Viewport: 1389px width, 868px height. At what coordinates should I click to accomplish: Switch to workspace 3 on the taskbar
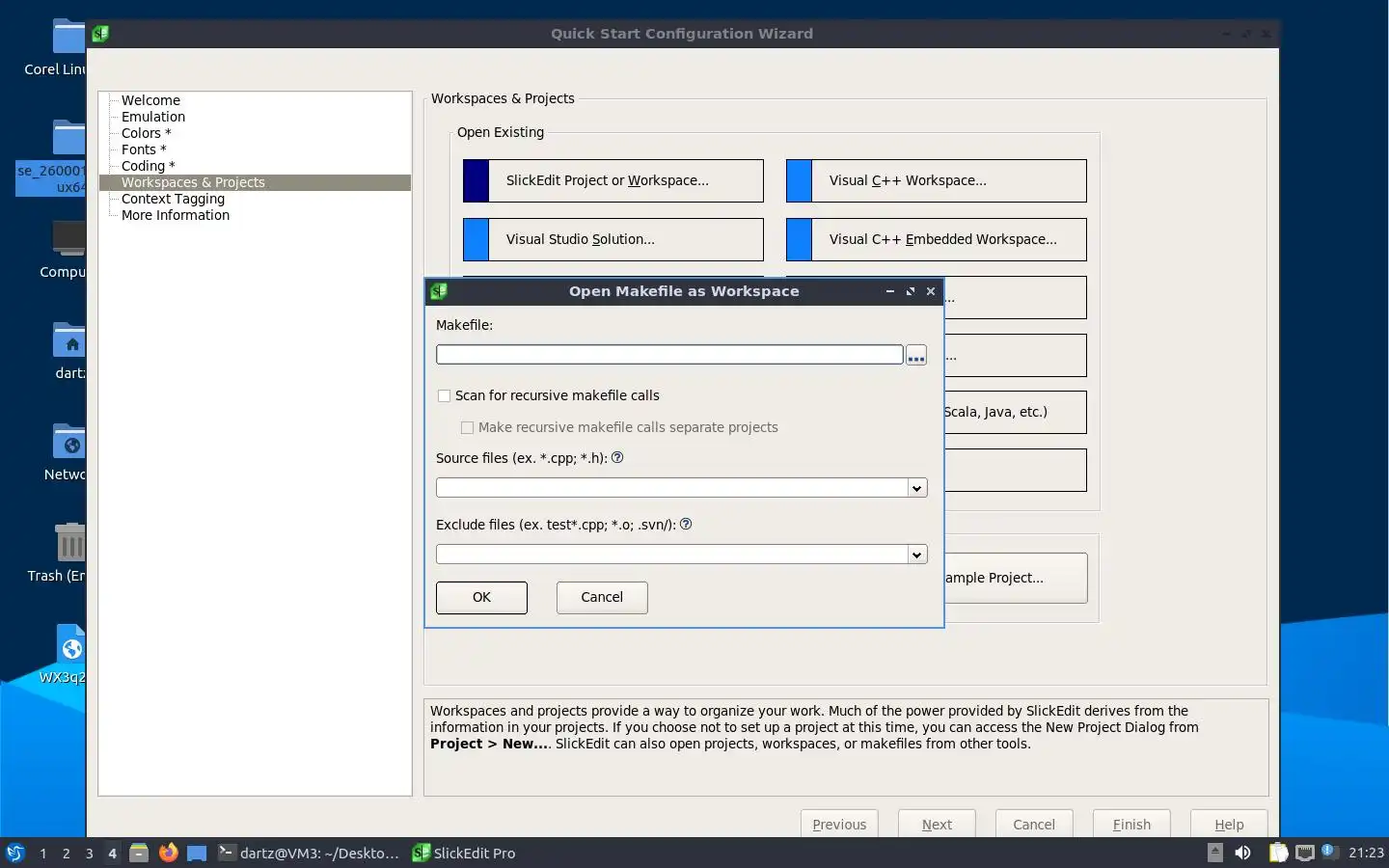[89, 854]
